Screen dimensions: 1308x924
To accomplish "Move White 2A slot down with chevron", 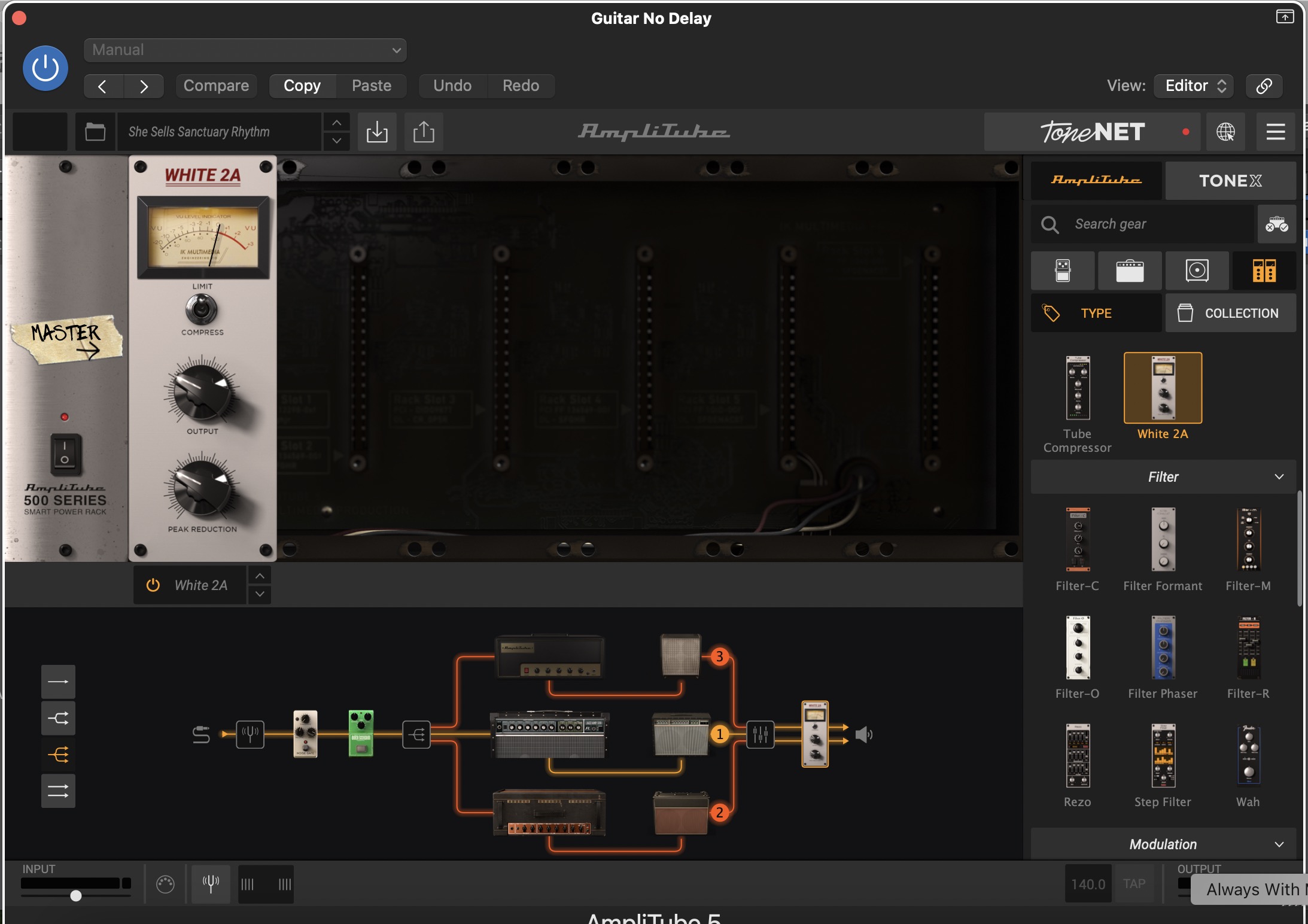I will click(260, 594).
